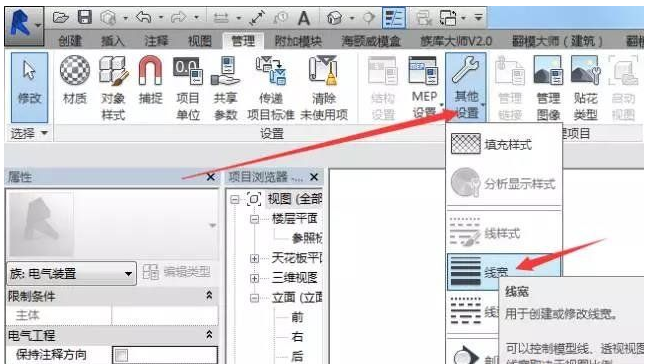Viewport: 647px width, 364px height.
Task: Expand the 选择 panel dropdown
Action: tap(29, 133)
